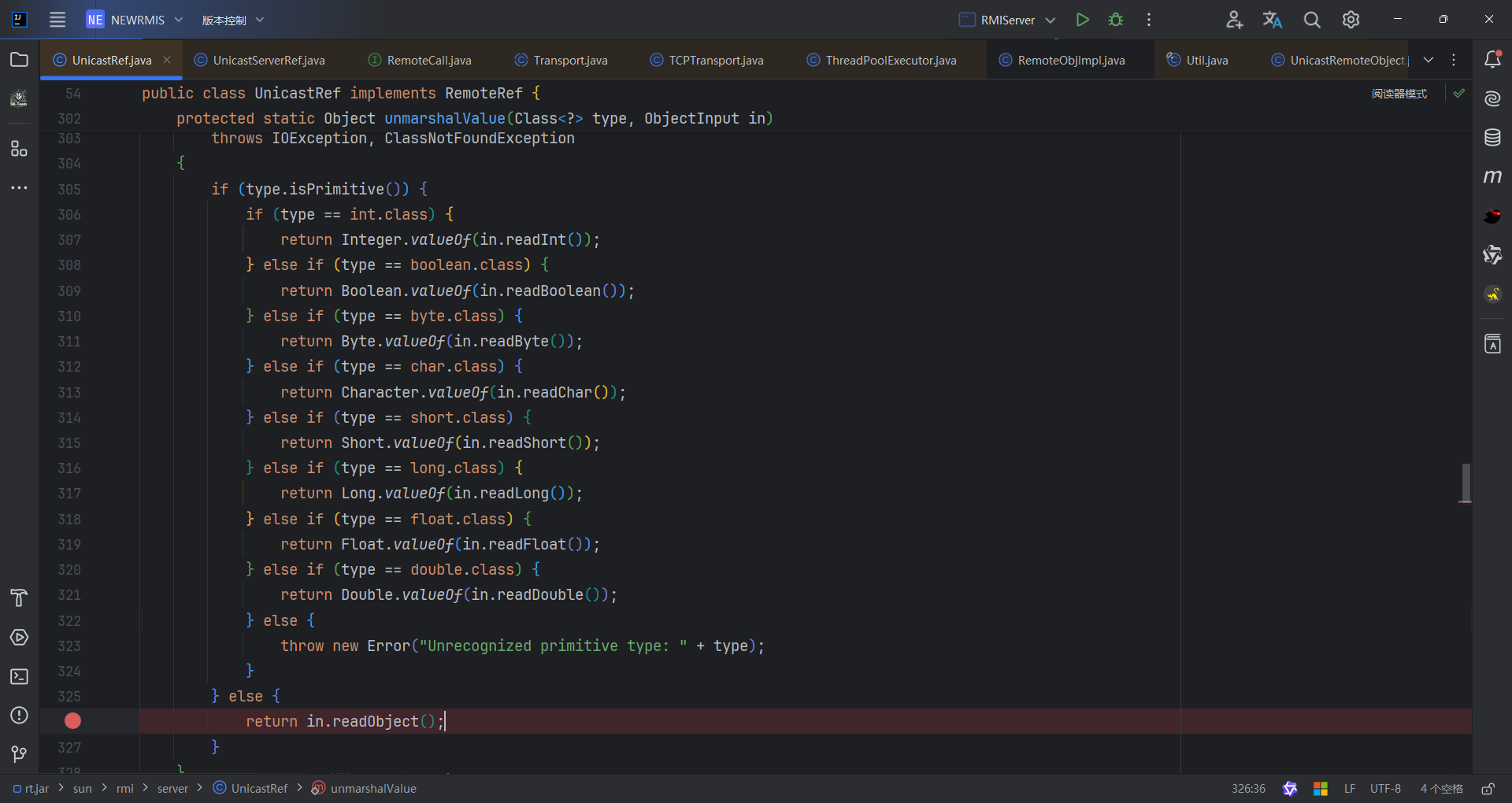Image resolution: width=1512 pixels, height=803 pixels.
Task: Click the editor vertical scrollbar thumb
Action: tap(1466, 483)
